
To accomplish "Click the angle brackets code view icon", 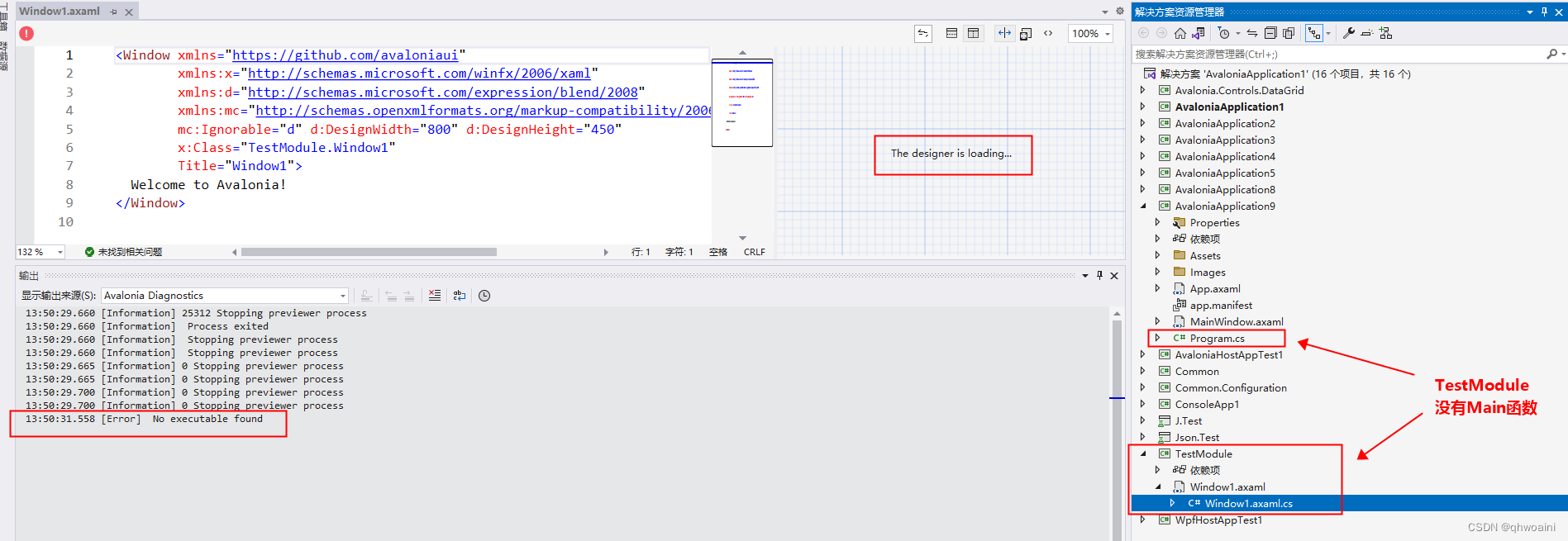I will point(1048,33).
